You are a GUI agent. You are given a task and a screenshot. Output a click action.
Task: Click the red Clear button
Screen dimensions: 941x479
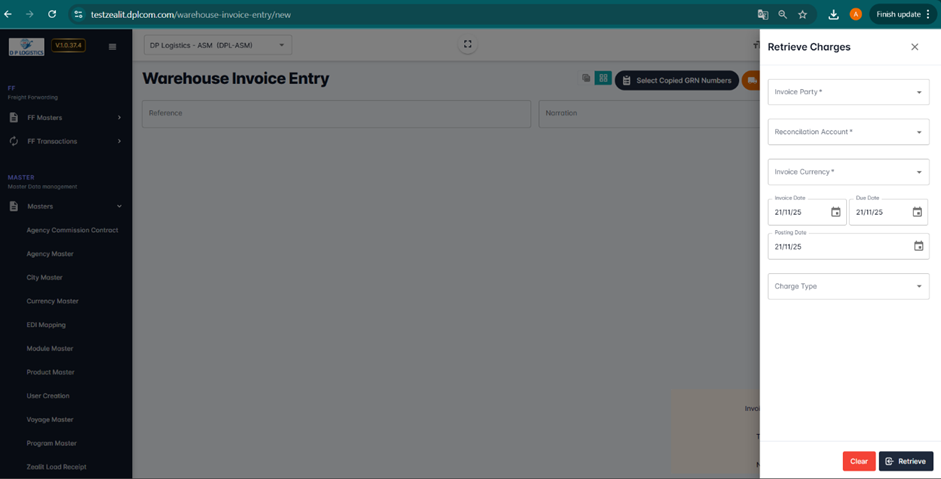tap(858, 461)
